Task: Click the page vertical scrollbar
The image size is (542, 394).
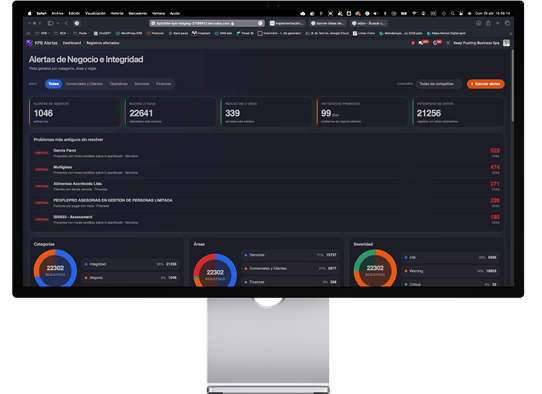Action: click(512, 86)
